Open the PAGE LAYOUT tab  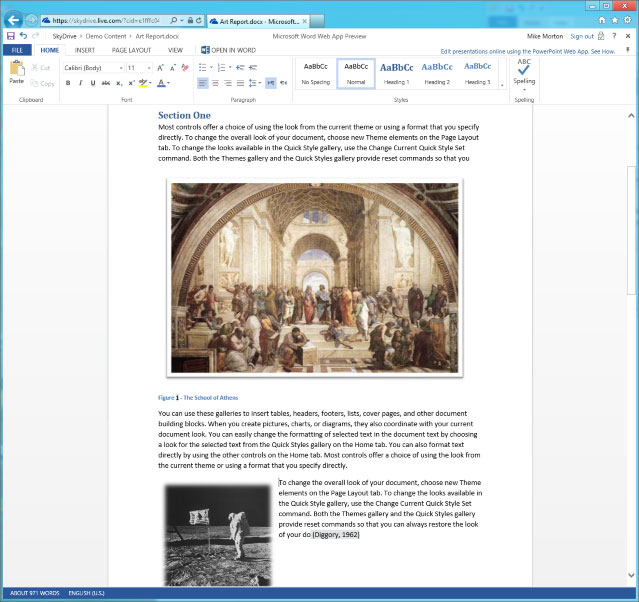[131, 50]
